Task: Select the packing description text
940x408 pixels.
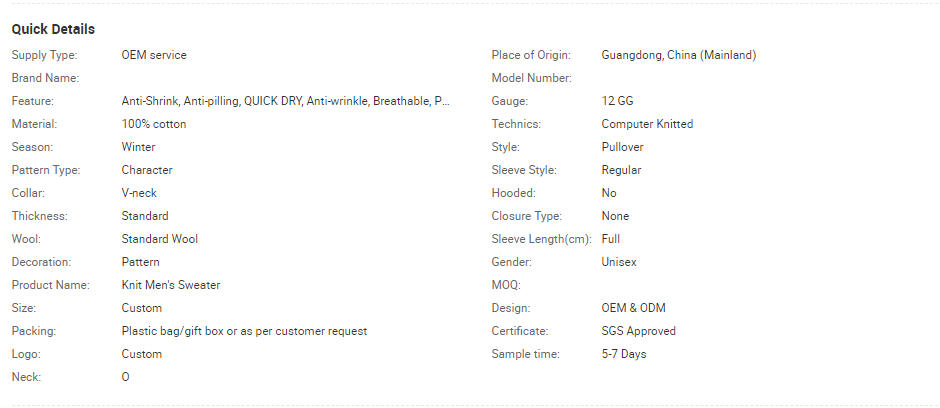Action: [x=244, y=331]
